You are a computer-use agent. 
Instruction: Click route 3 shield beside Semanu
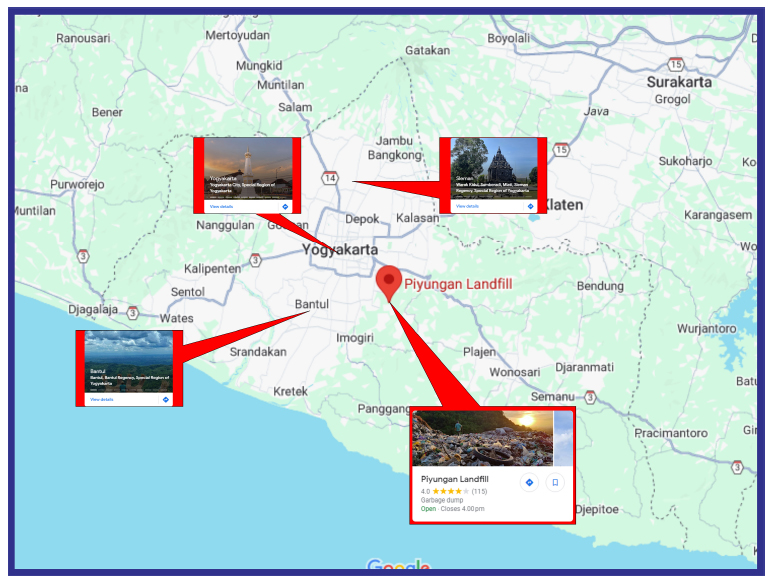click(590, 397)
